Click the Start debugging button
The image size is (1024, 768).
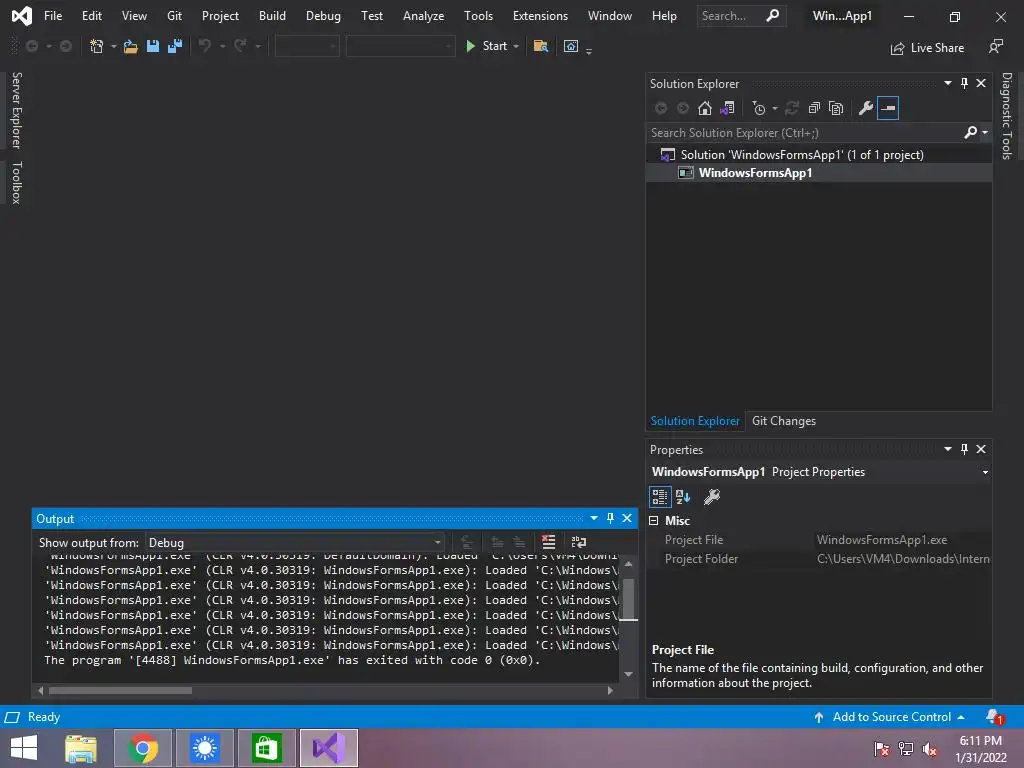point(487,46)
